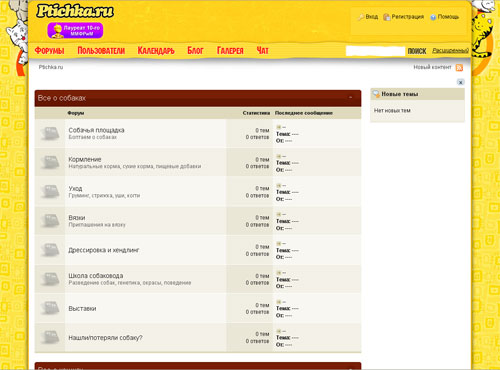This screenshot has width=500, height=370.
Task: Click forum icon beside Вязки
Action: [50, 221]
